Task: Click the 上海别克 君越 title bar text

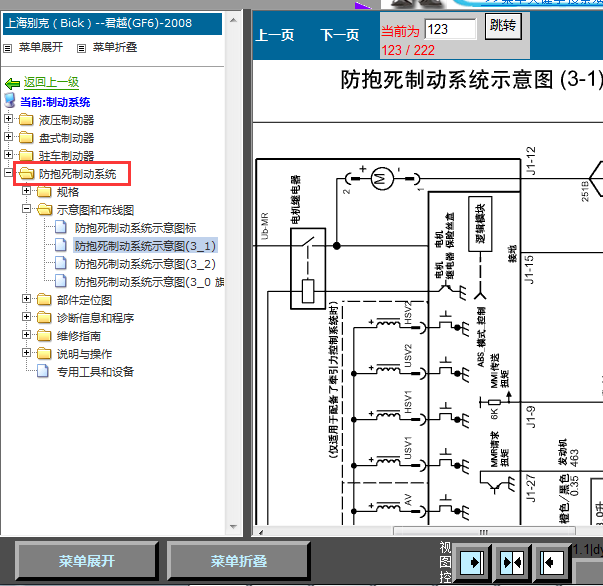Action: (99, 23)
